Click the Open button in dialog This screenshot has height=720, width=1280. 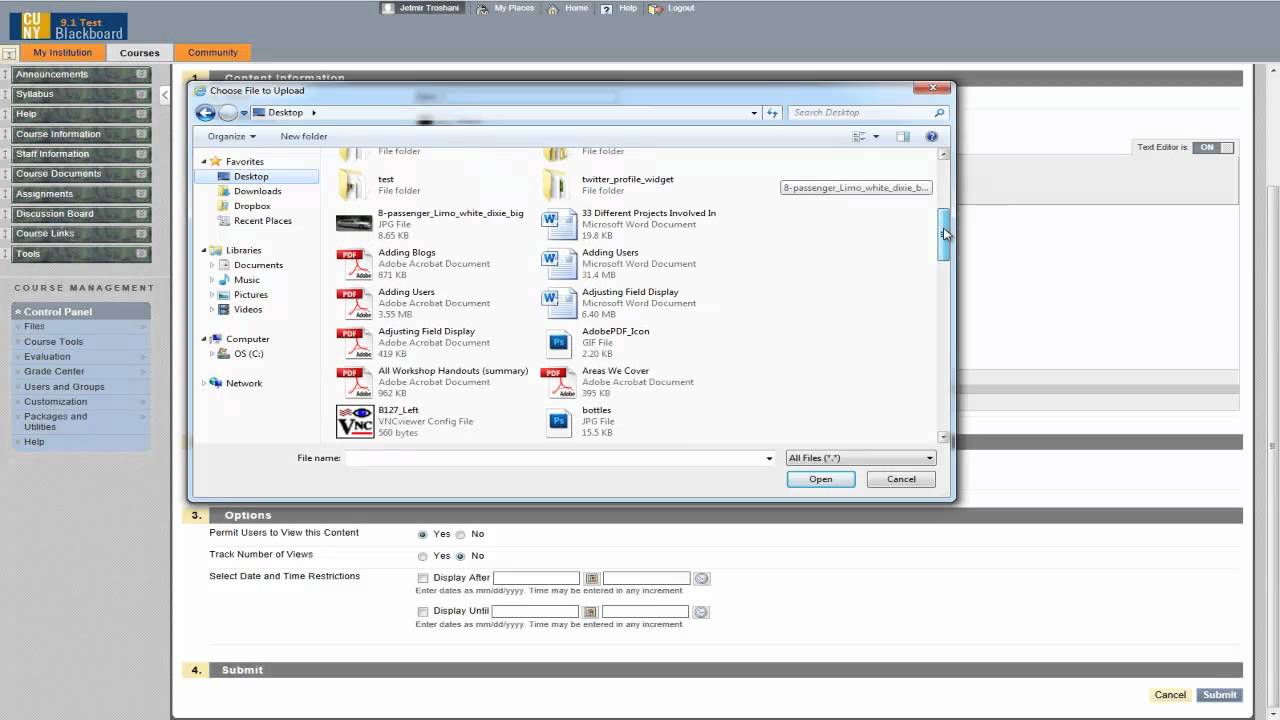click(821, 479)
